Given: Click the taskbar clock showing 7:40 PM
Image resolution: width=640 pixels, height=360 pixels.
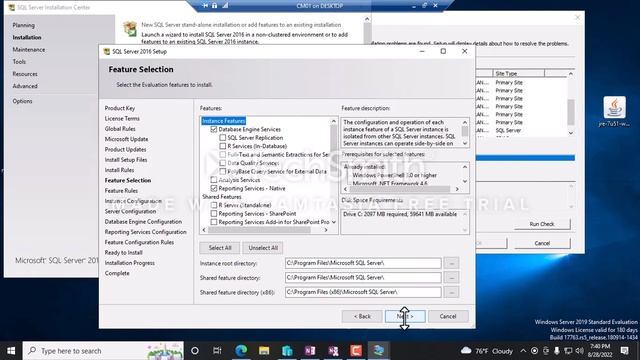Looking at the screenshot, I should point(600,351).
